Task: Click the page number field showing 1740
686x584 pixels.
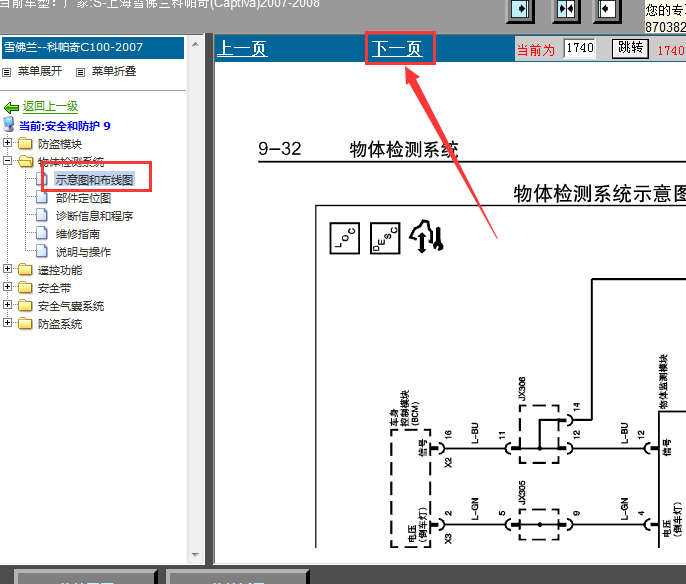Action: 580,48
